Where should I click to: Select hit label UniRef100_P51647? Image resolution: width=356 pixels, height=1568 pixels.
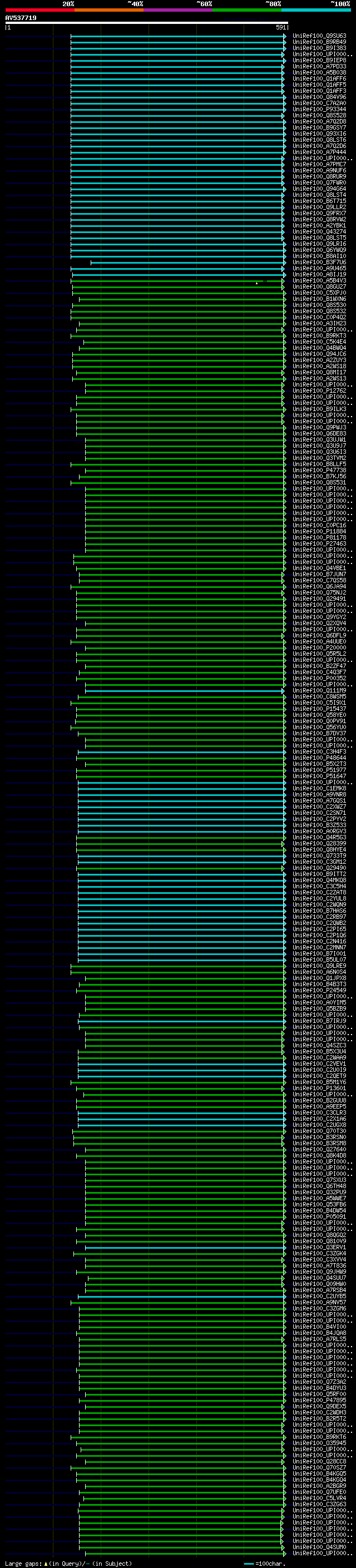pyautogui.click(x=319, y=776)
